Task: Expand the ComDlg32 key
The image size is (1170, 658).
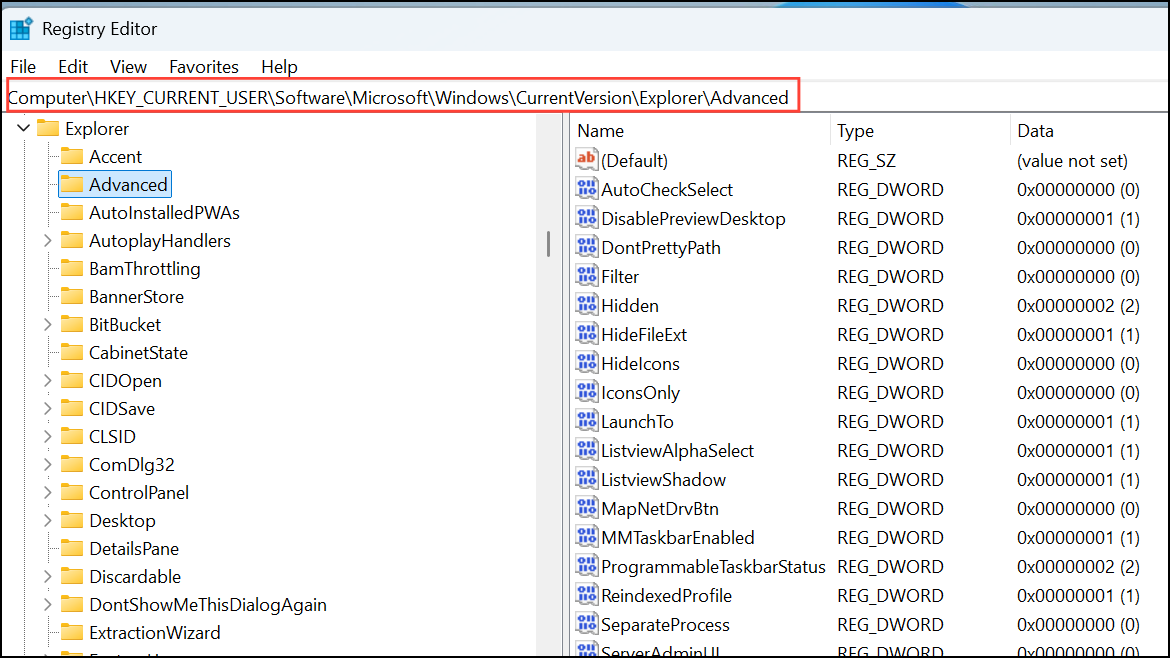Action: pos(48,465)
